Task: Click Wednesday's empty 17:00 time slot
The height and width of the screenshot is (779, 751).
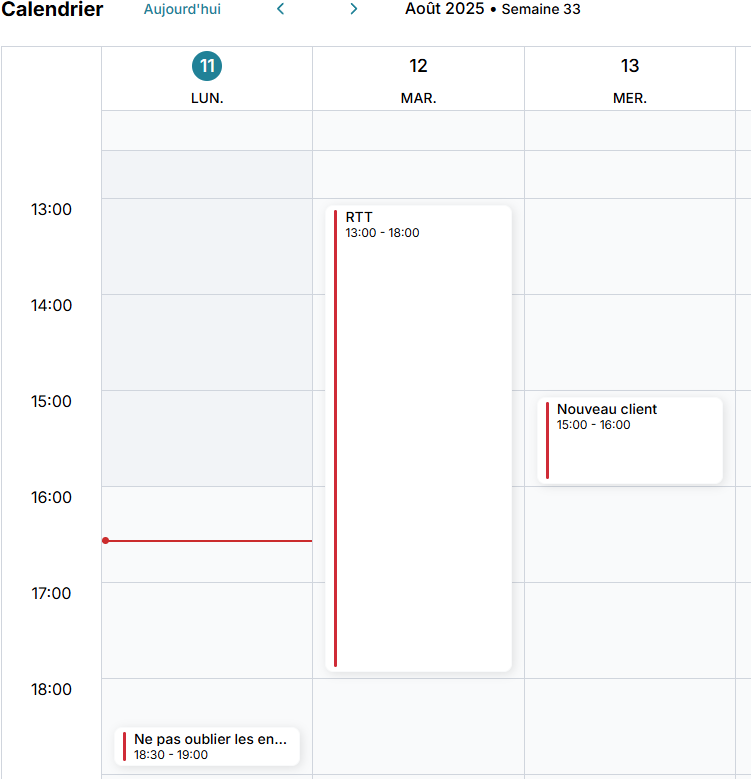Action: click(630, 630)
